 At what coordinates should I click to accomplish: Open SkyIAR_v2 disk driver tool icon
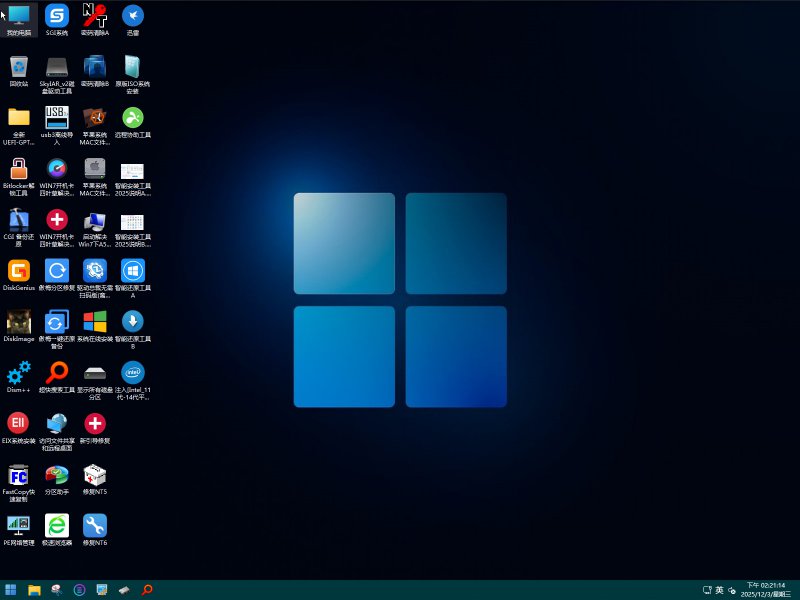(x=57, y=74)
